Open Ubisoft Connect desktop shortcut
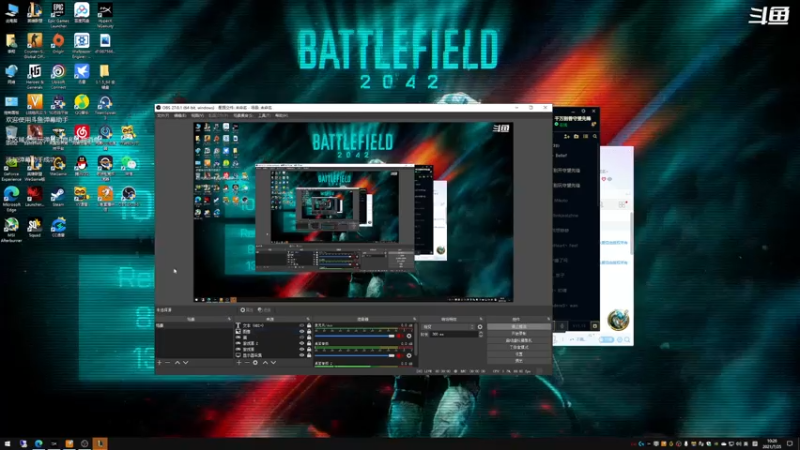Image resolution: width=800 pixels, height=450 pixels. coord(58,76)
